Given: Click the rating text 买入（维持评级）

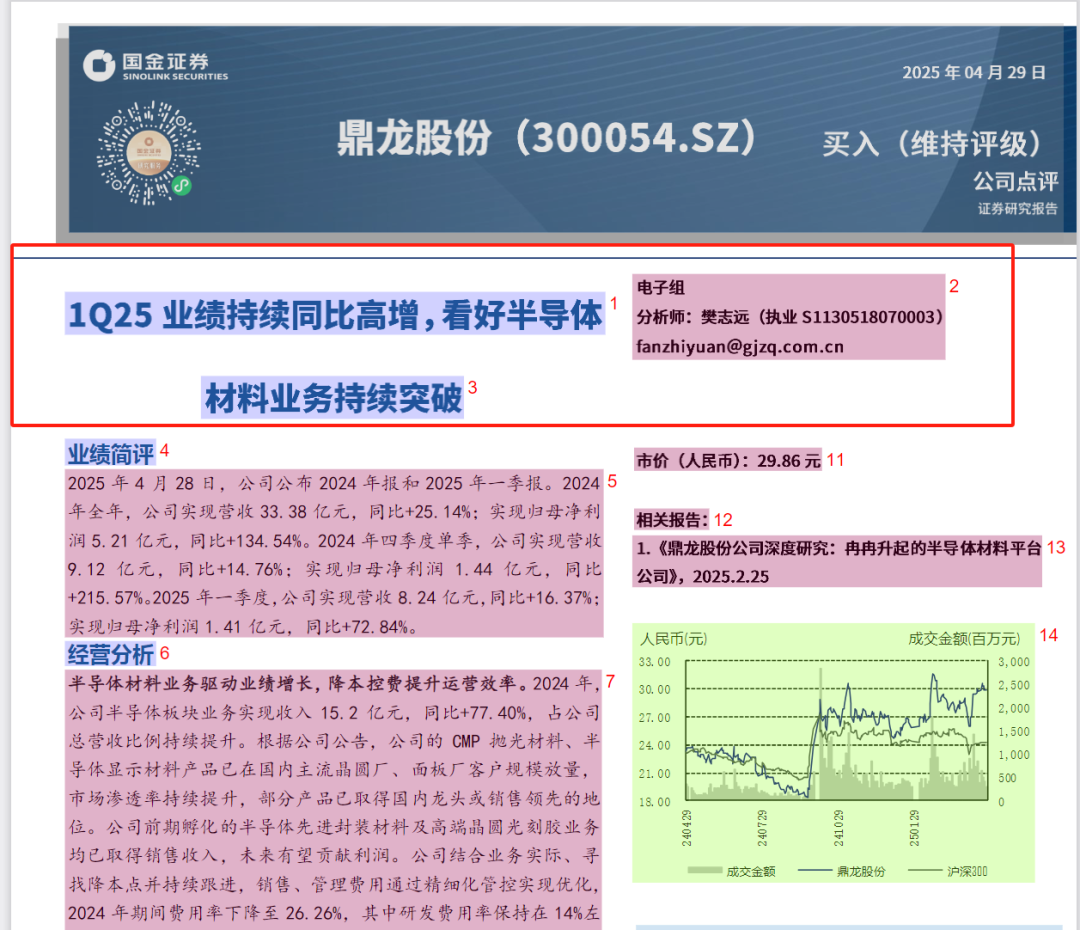Looking at the screenshot, I should pos(932,143).
